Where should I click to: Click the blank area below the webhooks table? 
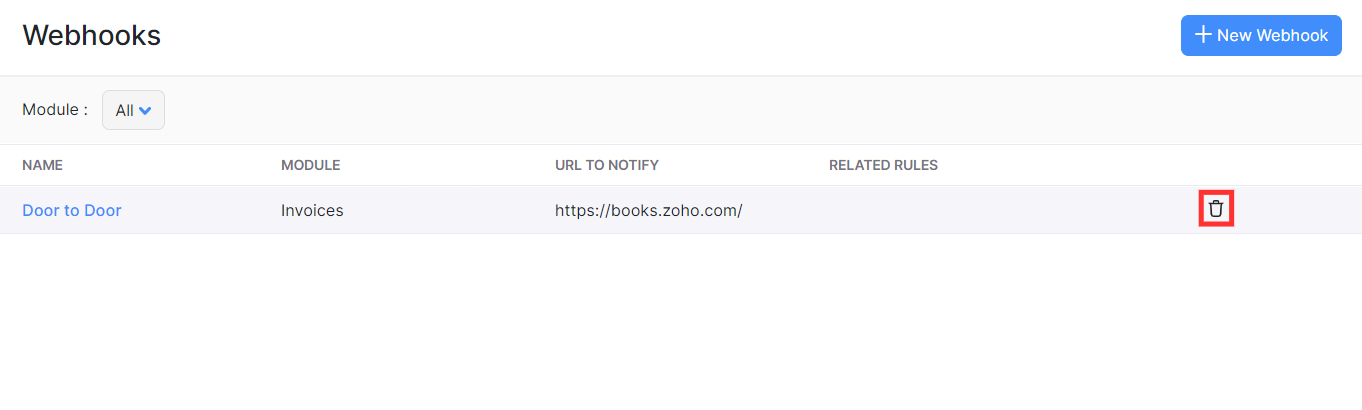click(x=680, y=320)
